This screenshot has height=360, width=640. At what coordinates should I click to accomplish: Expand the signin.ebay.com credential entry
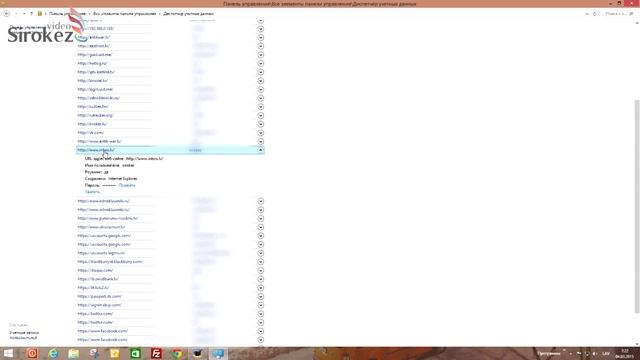click(x=260, y=305)
